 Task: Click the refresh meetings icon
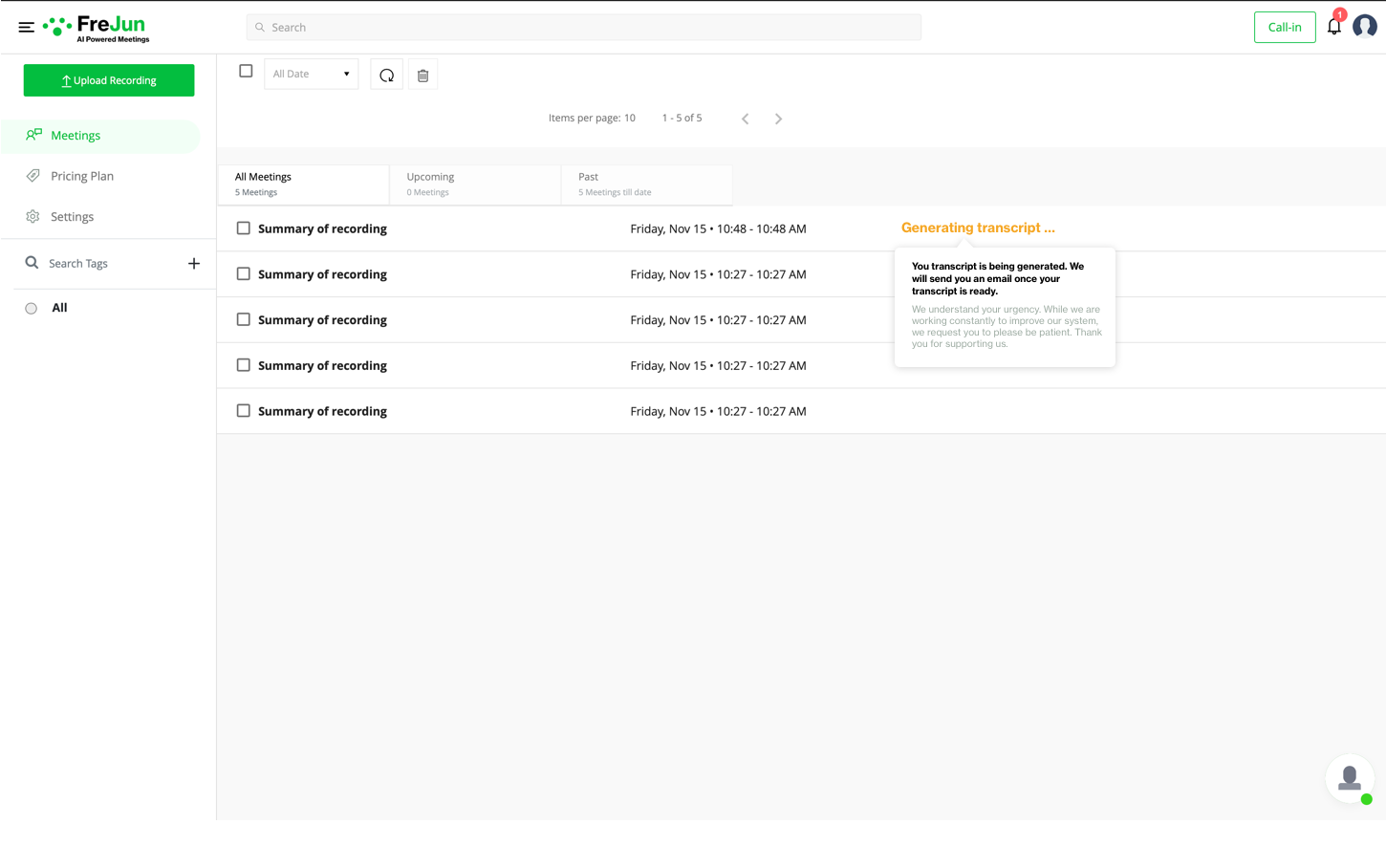386,75
